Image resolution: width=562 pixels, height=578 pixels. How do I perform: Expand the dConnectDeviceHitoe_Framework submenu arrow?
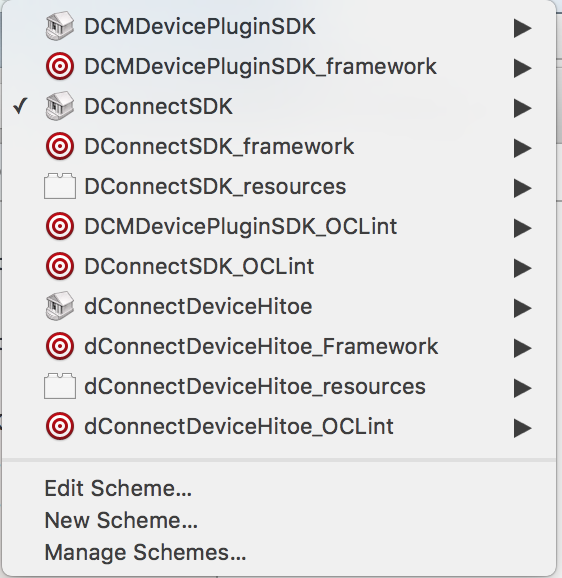coord(523,348)
